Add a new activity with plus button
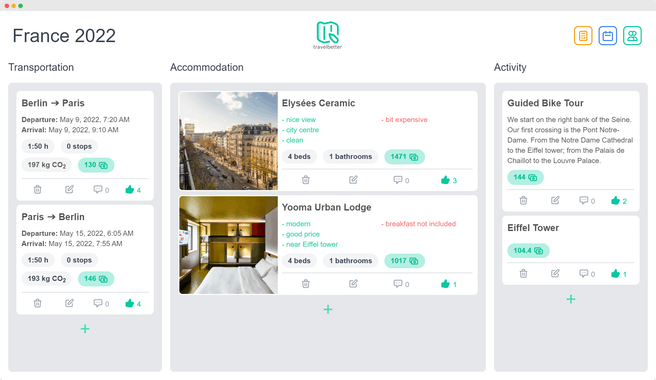Image resolution: width=656 pixels, height=380 pixels. pyautogui.click(x=571, y=299)
